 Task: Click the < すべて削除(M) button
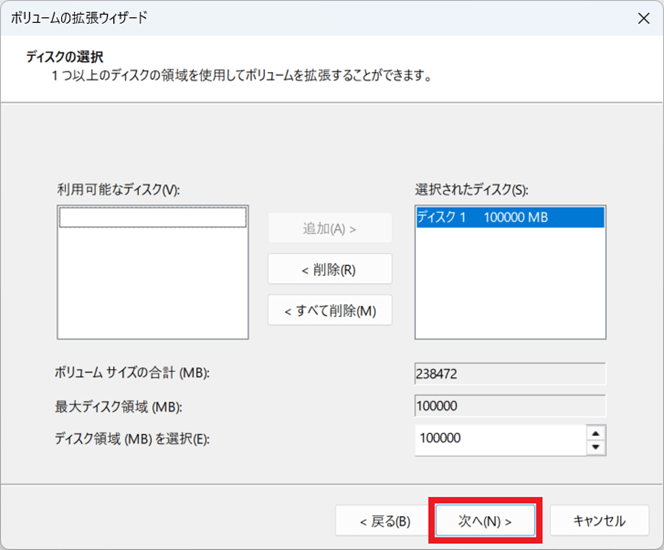pos(329,310)
